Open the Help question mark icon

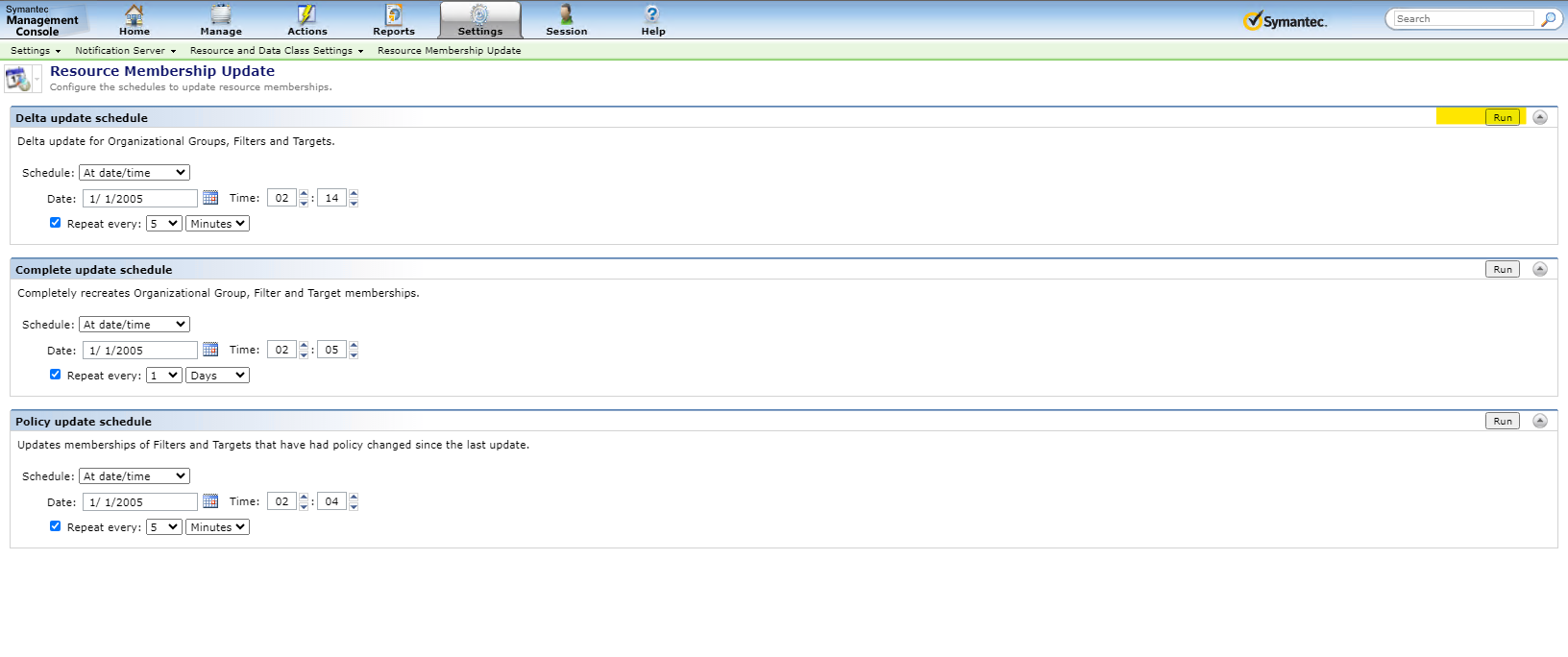(x=652, y=14)
